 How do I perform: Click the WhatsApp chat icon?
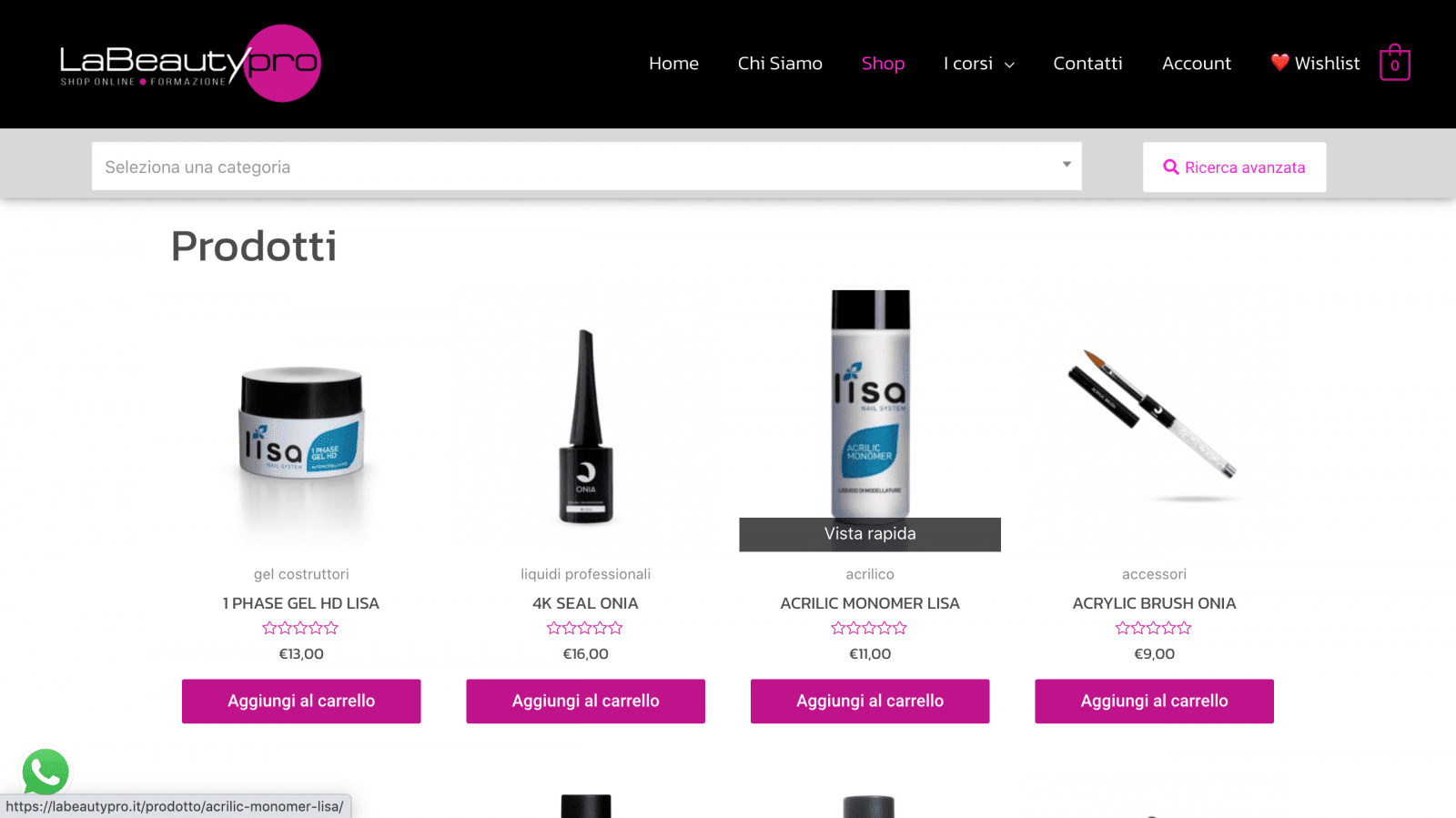coord(45,772)
